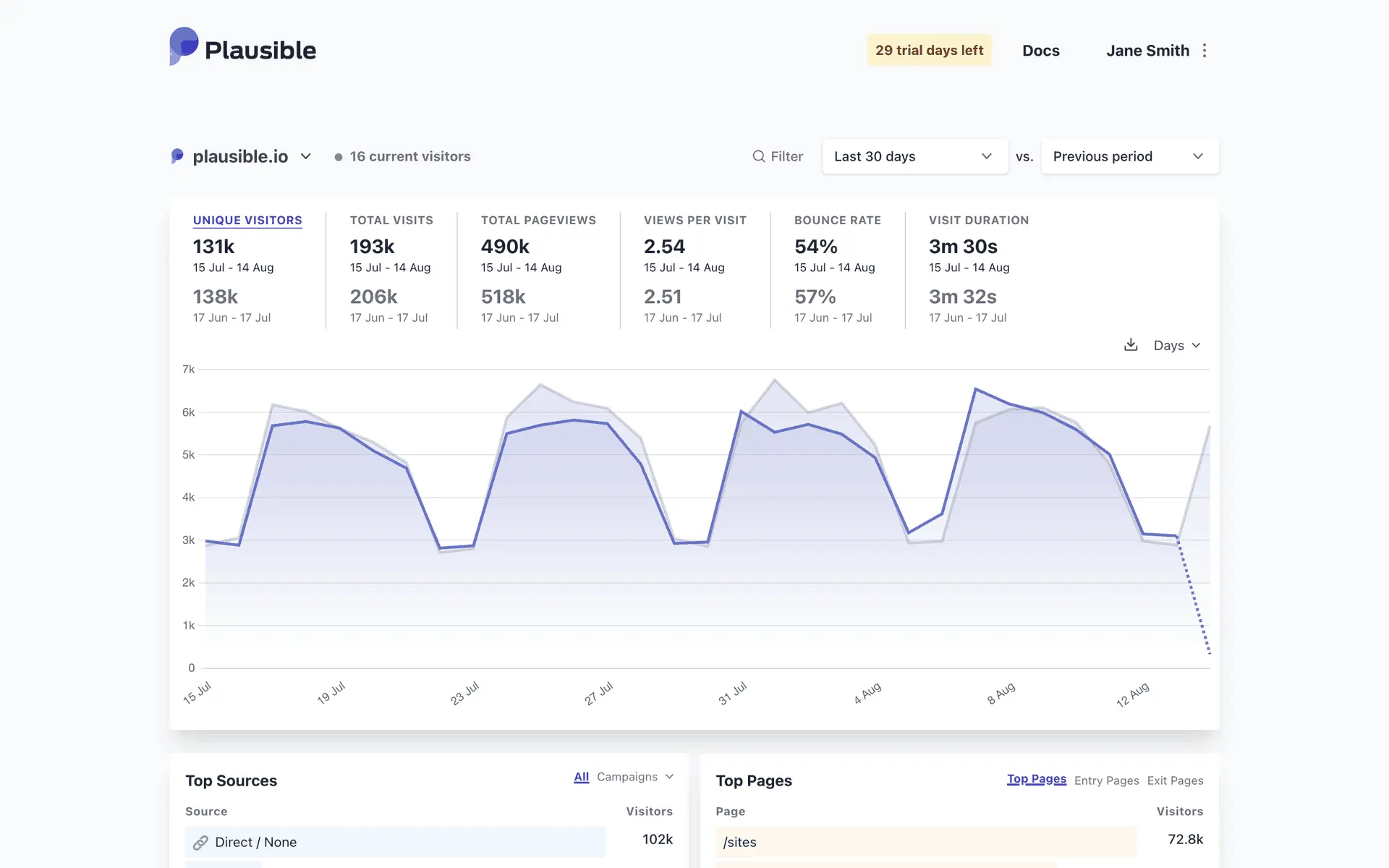Click the 29 trial days left badge
1389x868 pixels.
point(929,51)
